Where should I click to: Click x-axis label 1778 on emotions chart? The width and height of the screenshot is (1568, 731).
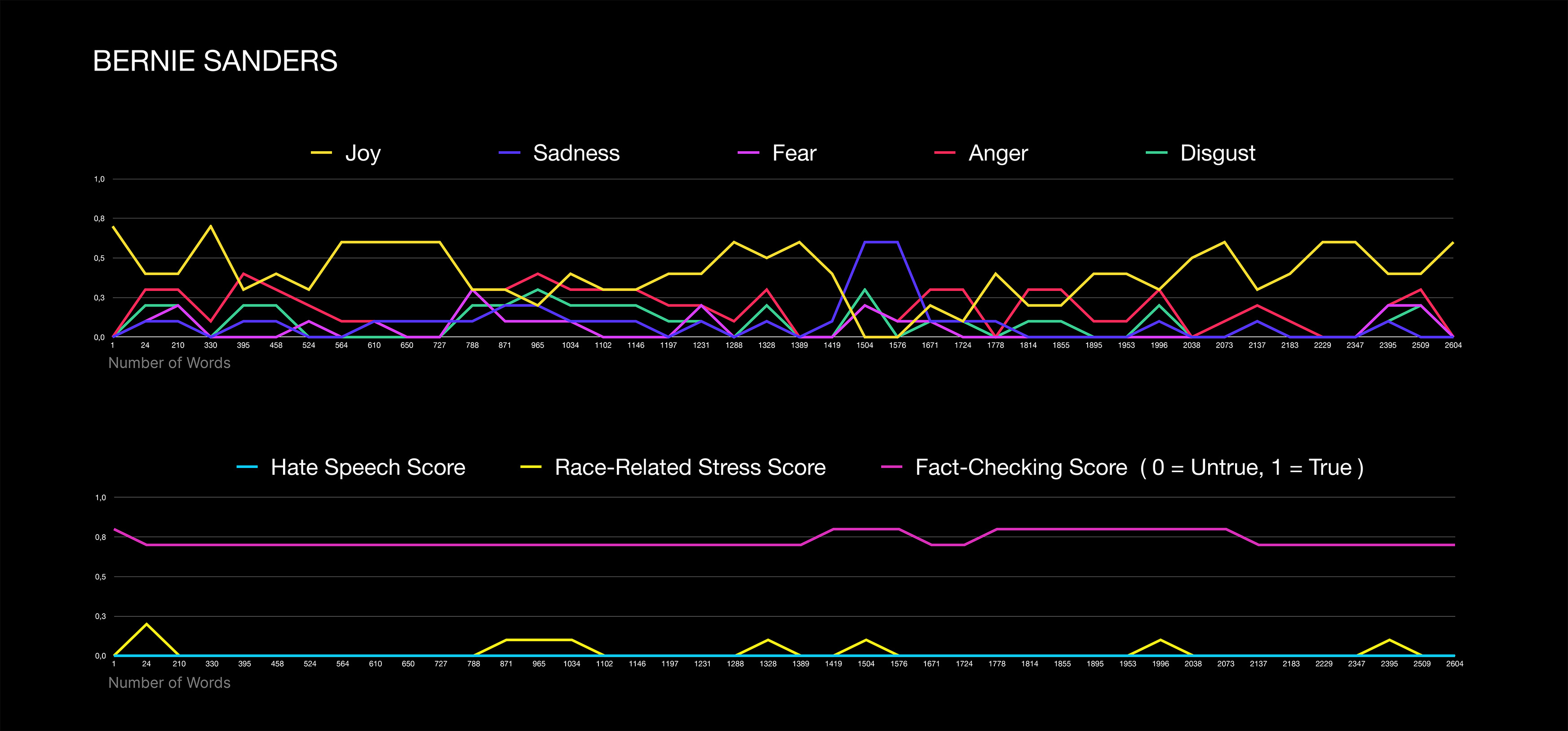[996, 345]
